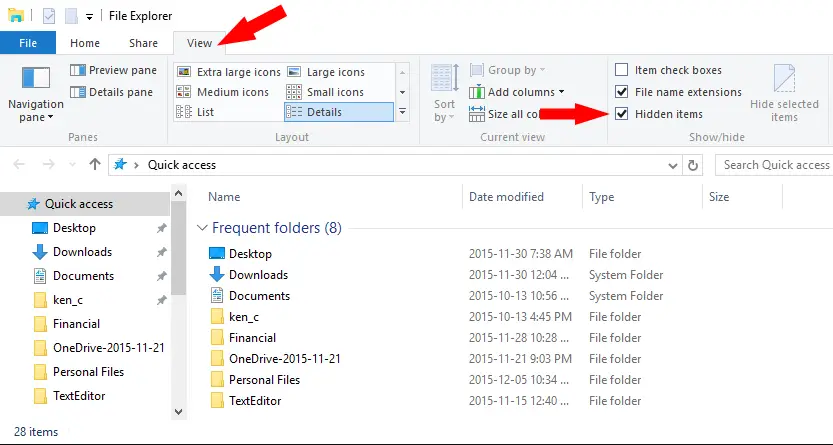The image size is (833, 445).
Task: Select Quick access in navigation pane
Action: [85, 204]
